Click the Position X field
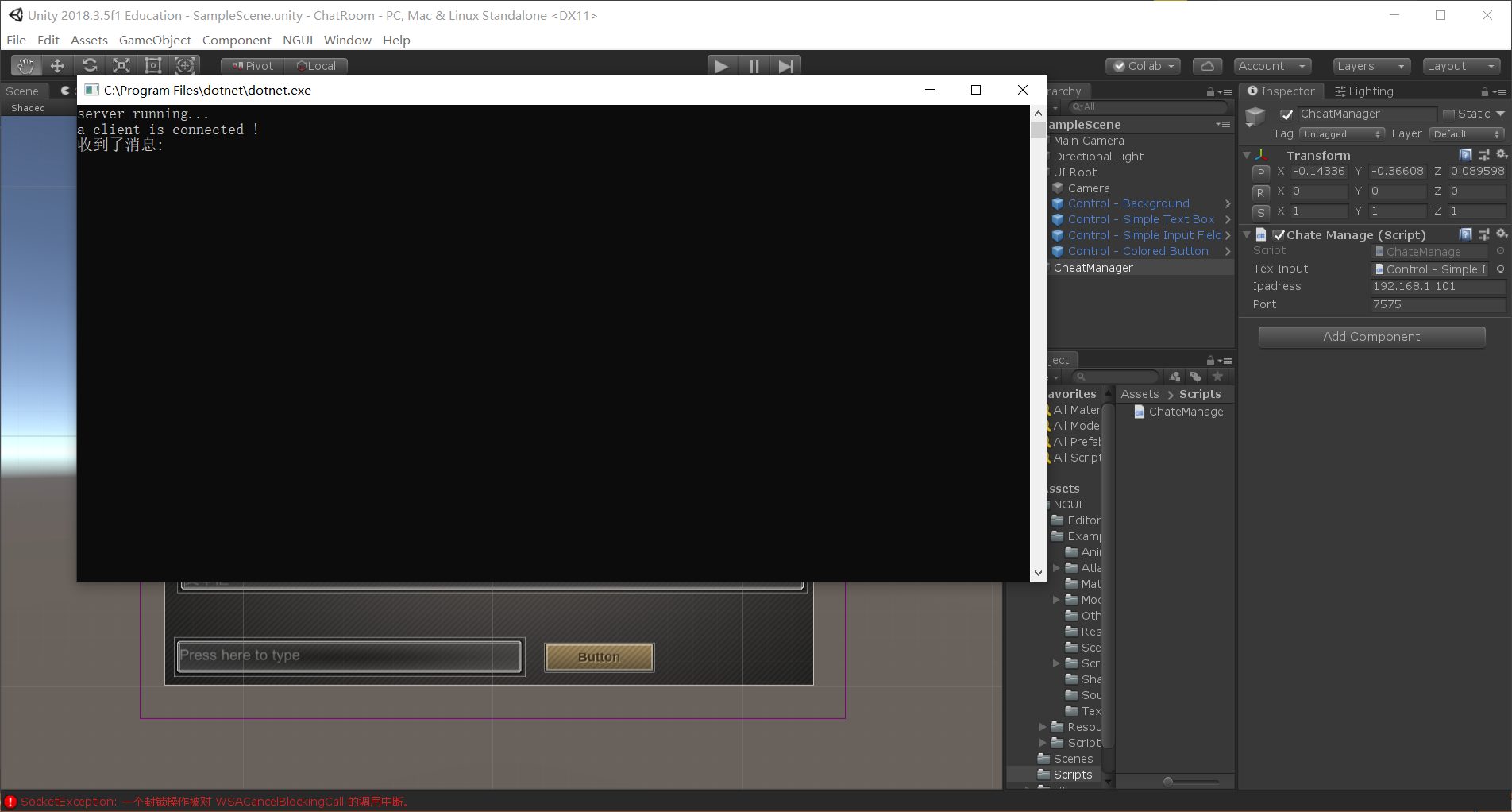Screen dimensions: 1512x812 pos(1318,172)
